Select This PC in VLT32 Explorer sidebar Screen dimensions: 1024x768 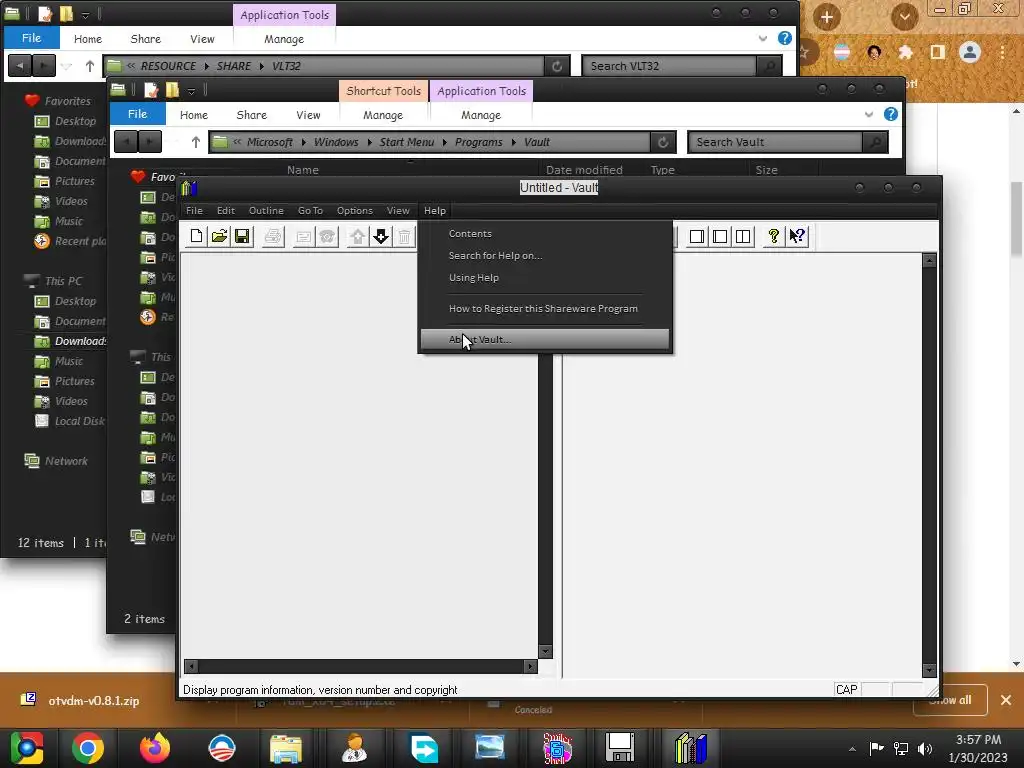[63, 281]
